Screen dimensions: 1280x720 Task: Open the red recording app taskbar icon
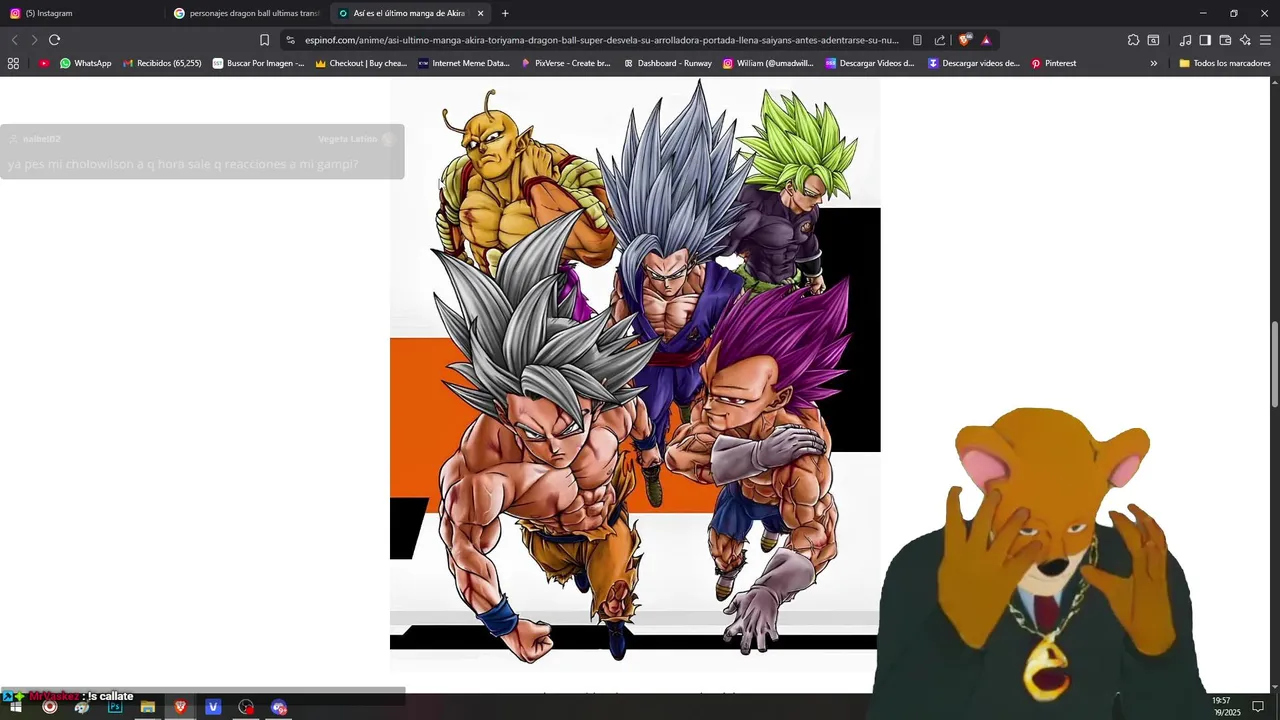tap(49, 707)
